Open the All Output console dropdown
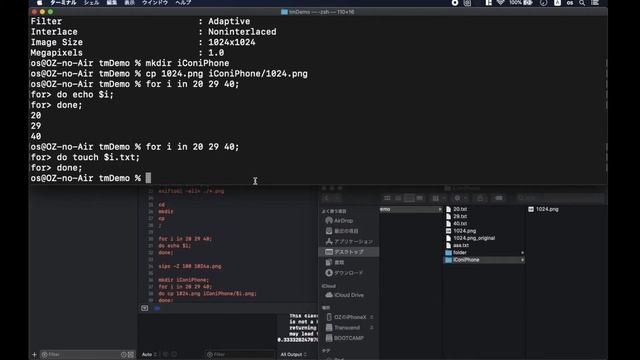This screenshot has width=640, height=360. click(x=293, y=354)
